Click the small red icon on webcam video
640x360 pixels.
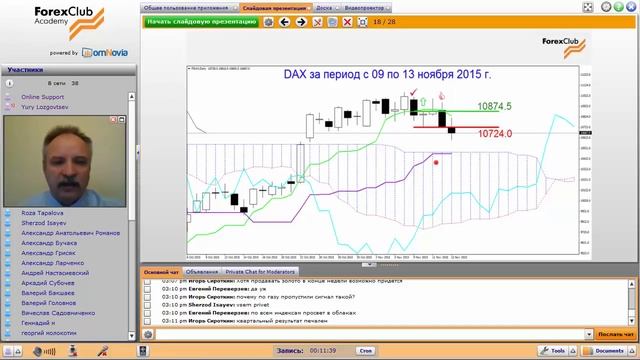pyautogui.click(x=113, y=120)
